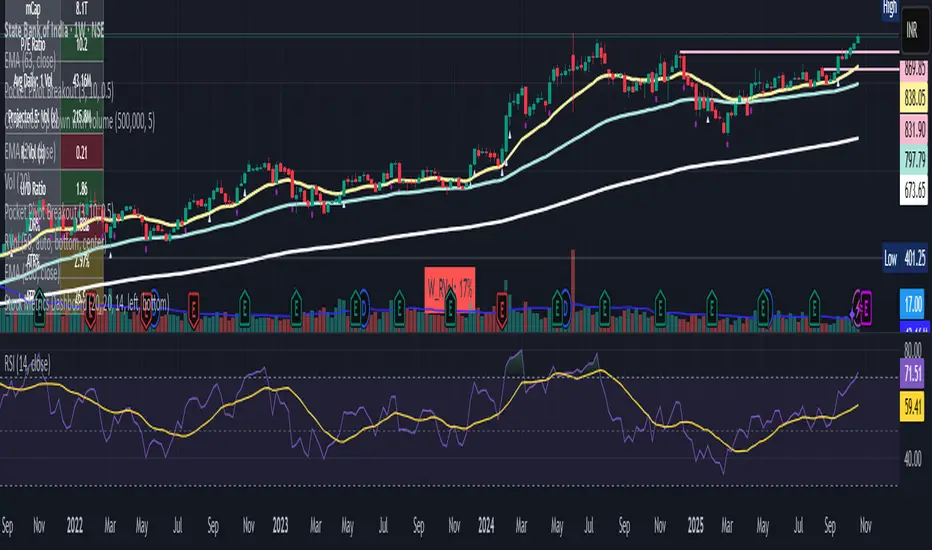This screenshot has width=932, height=550.
Task: Click 2025 on the time axis
Action: tap(695, 526)
